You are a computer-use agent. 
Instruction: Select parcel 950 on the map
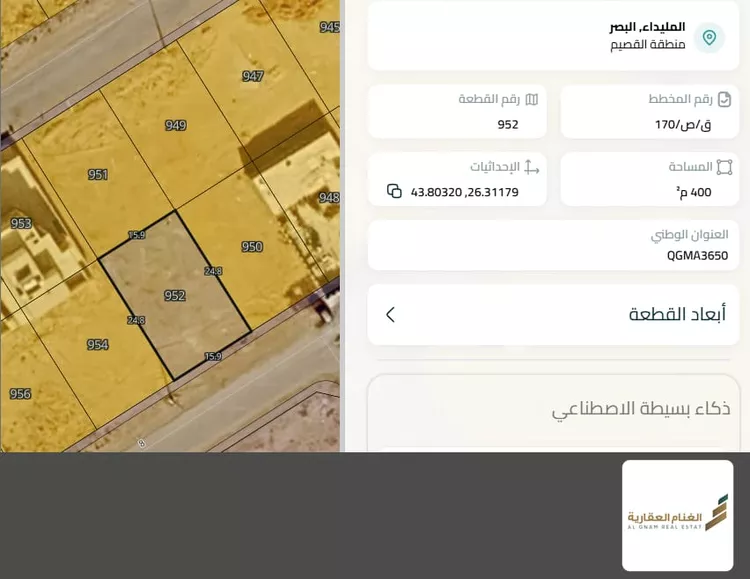point(252,247)
